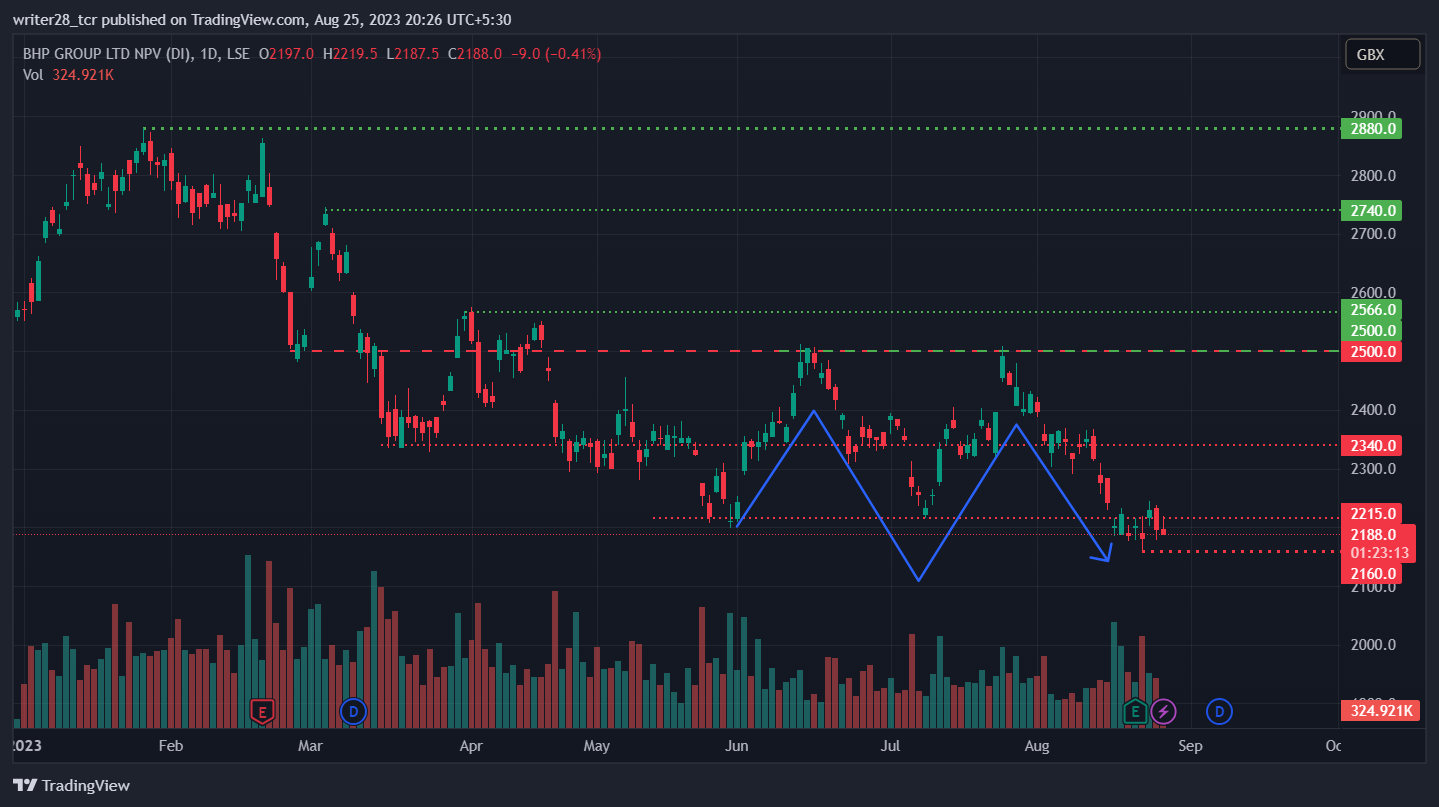
Task: Select the 2215.0 red price label
Action: tap(1372, 514)
